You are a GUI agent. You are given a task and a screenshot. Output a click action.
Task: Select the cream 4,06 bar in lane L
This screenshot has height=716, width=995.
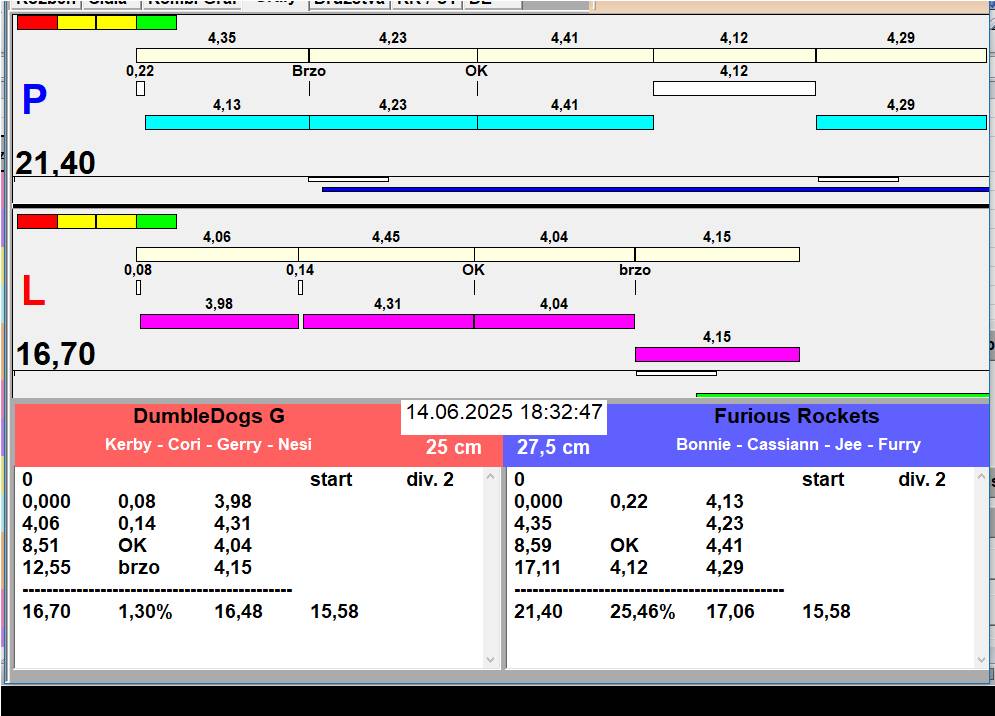point(217,255)
